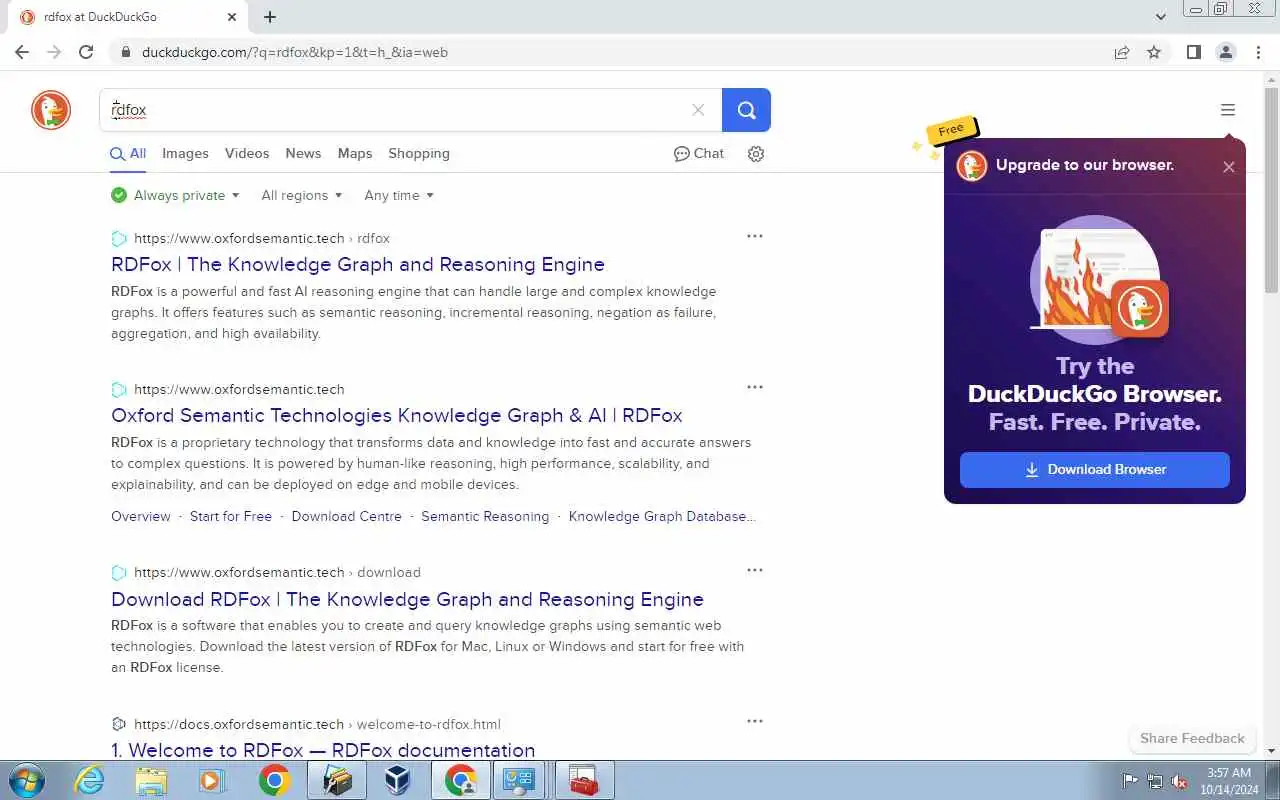This screenshot has width=1280, height=800.
Task: Open RDFox Knowledge Graph and Reasoning Engine link
Action: (358, 264)
